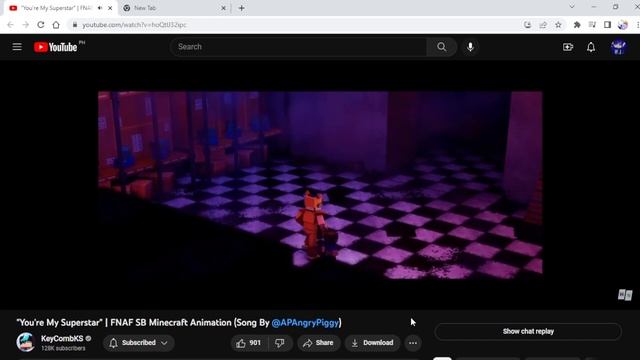The width and height of the screenshot is (640, 360).
Task: Click the Download button
Action: point(372,343)
